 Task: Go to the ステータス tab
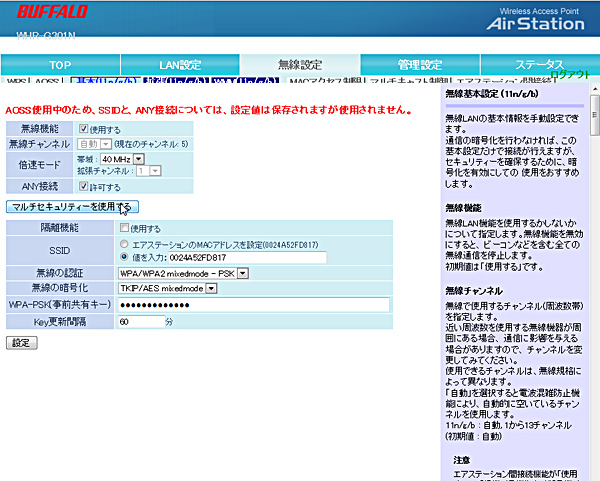(538, 65)
